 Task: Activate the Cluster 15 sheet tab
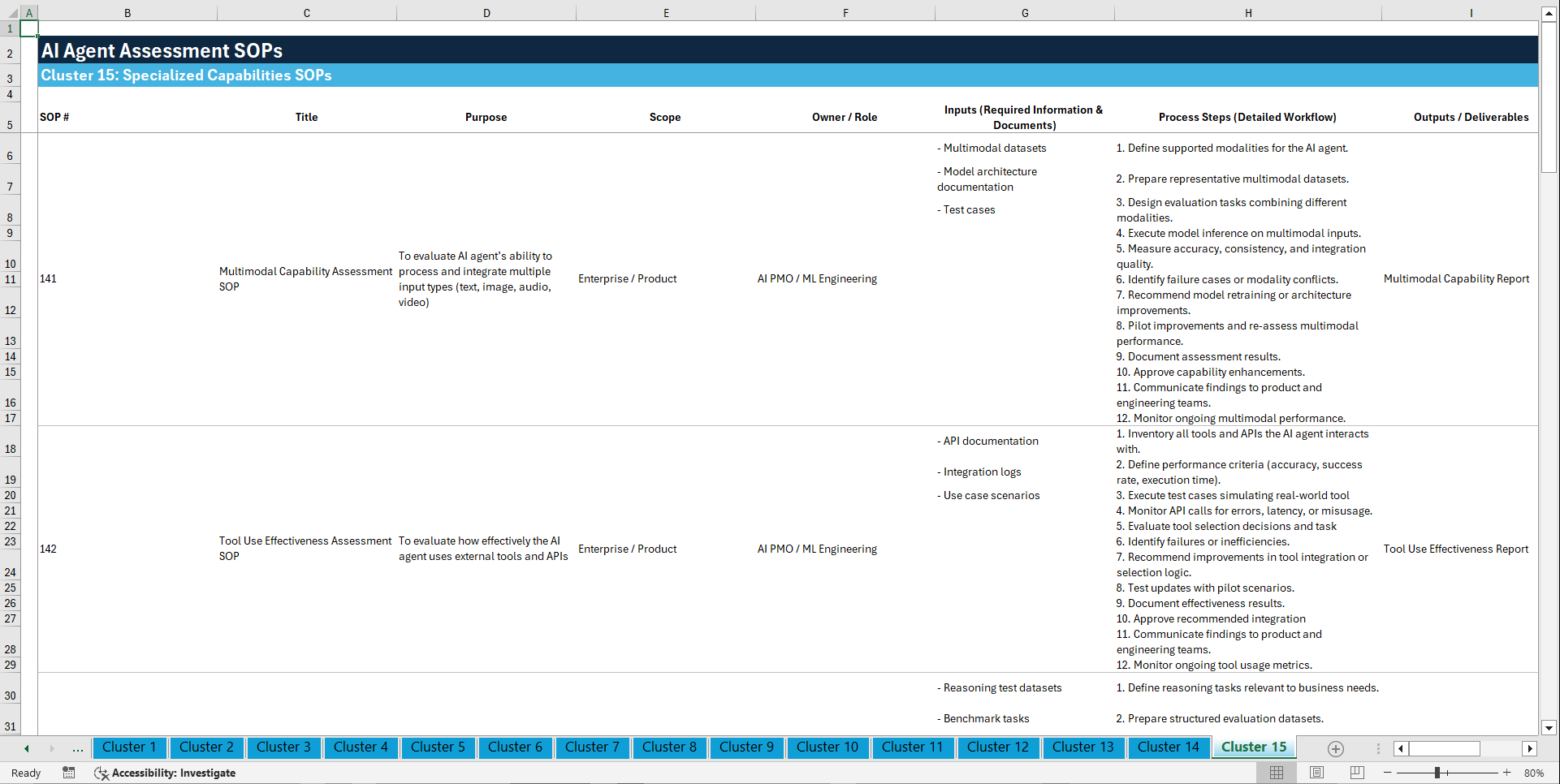(1253, 747)
